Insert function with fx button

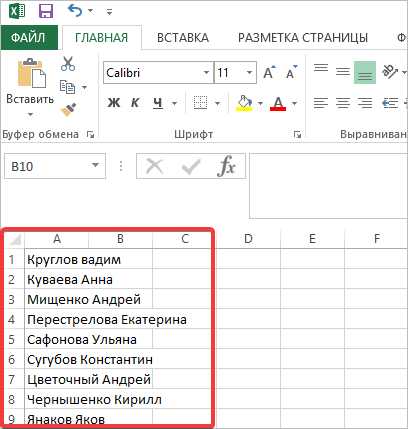[x=227, y=166]
